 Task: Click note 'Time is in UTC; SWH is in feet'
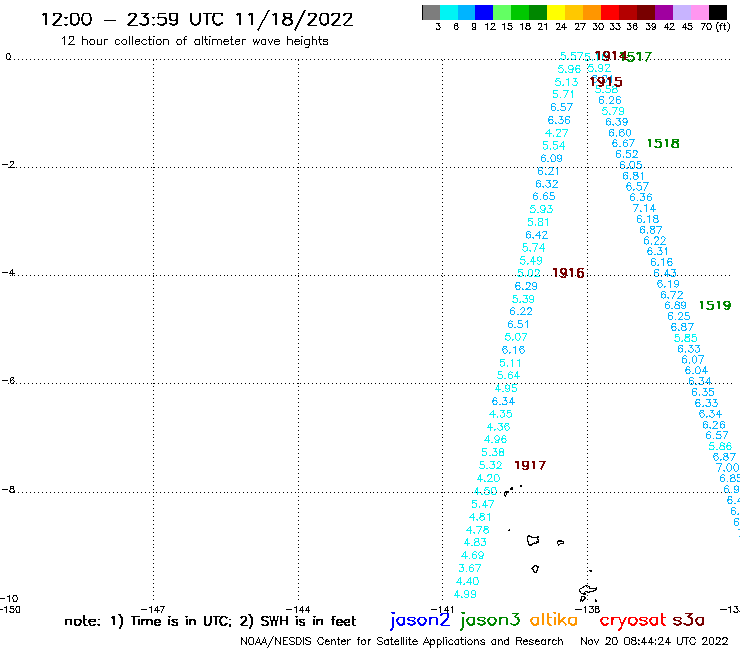pos(210,621)
